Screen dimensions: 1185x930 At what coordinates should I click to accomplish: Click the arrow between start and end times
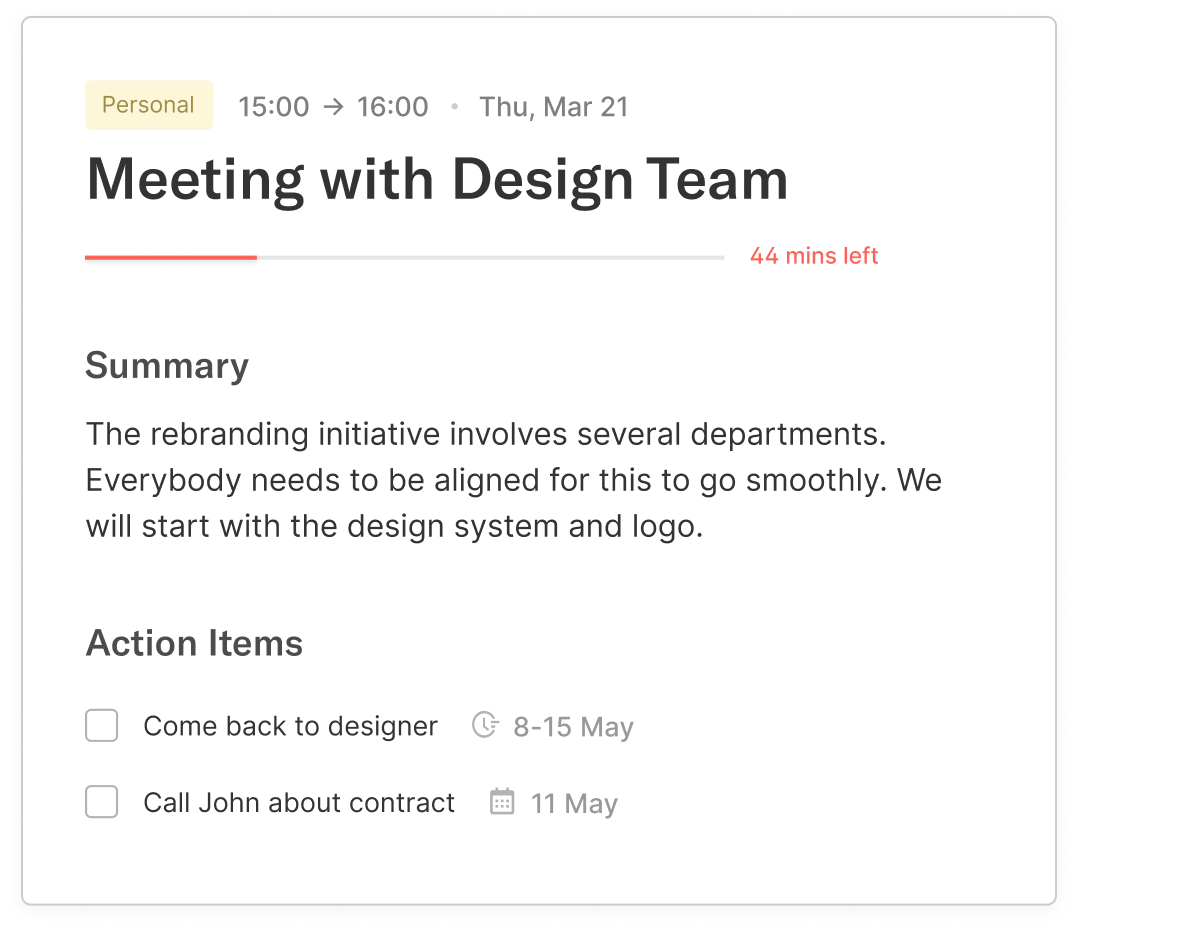pyautogui.click(x=333, y=107)
